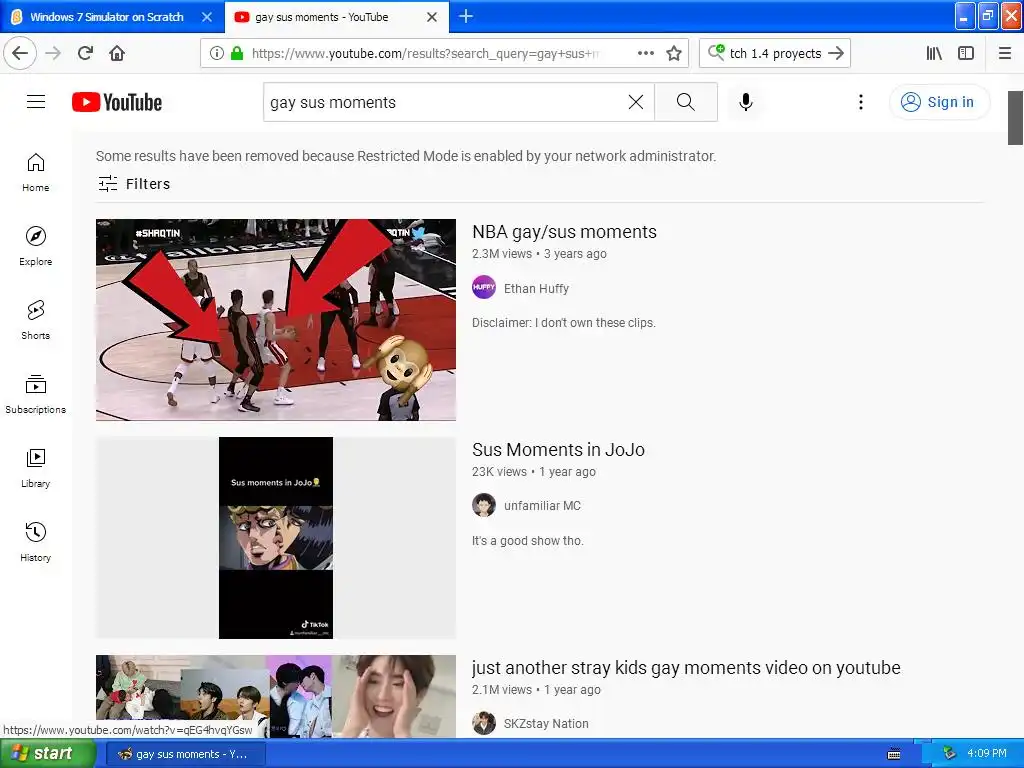Open the stray kids moments video title
The image size is (1024, 768).
pos(686,667)
